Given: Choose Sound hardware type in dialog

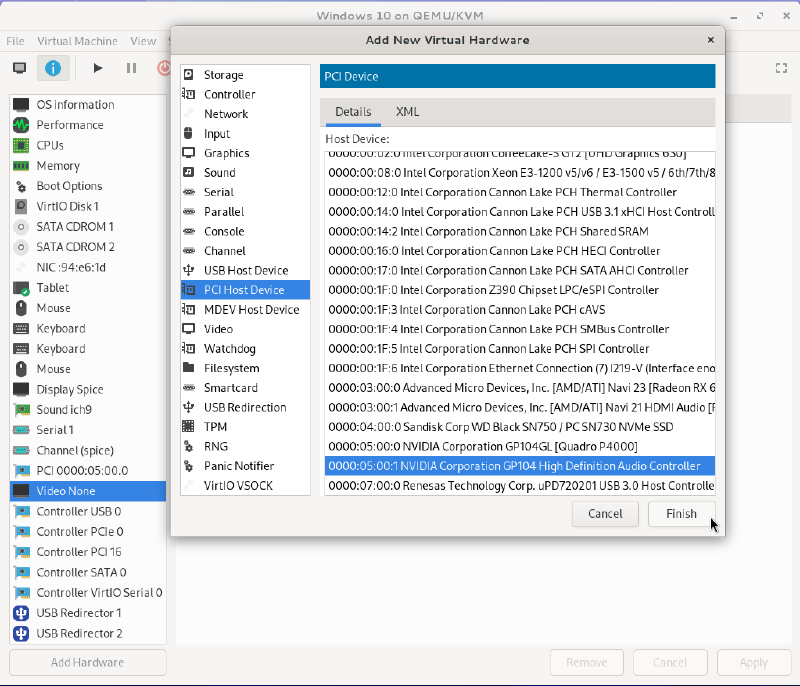Looking at the screenshot, I should point(245,172).
